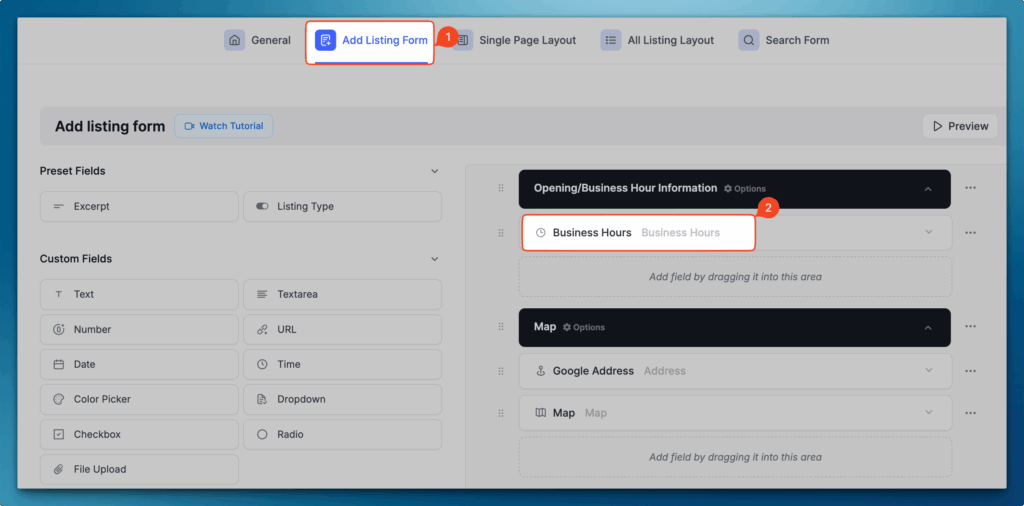
Task: Click the General tab home icon
Action: tap(234, 41)
